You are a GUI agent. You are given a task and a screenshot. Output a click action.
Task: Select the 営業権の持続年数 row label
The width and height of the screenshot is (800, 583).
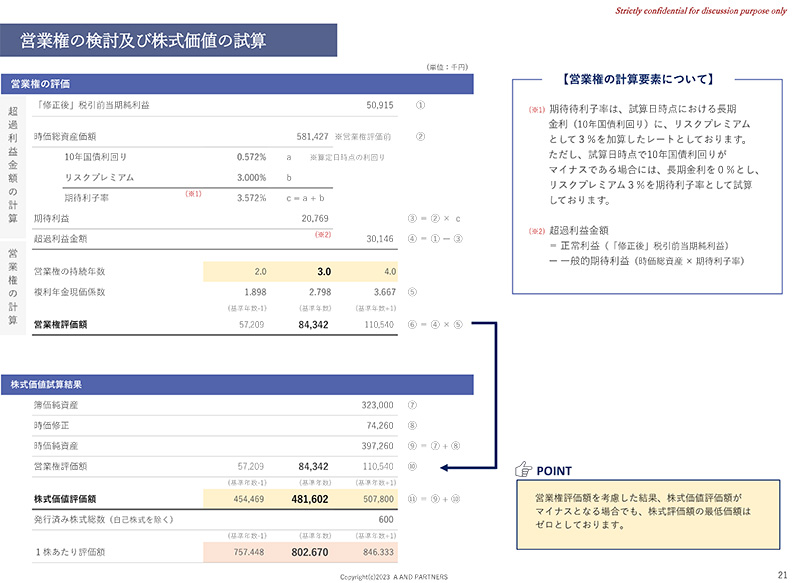69,271
